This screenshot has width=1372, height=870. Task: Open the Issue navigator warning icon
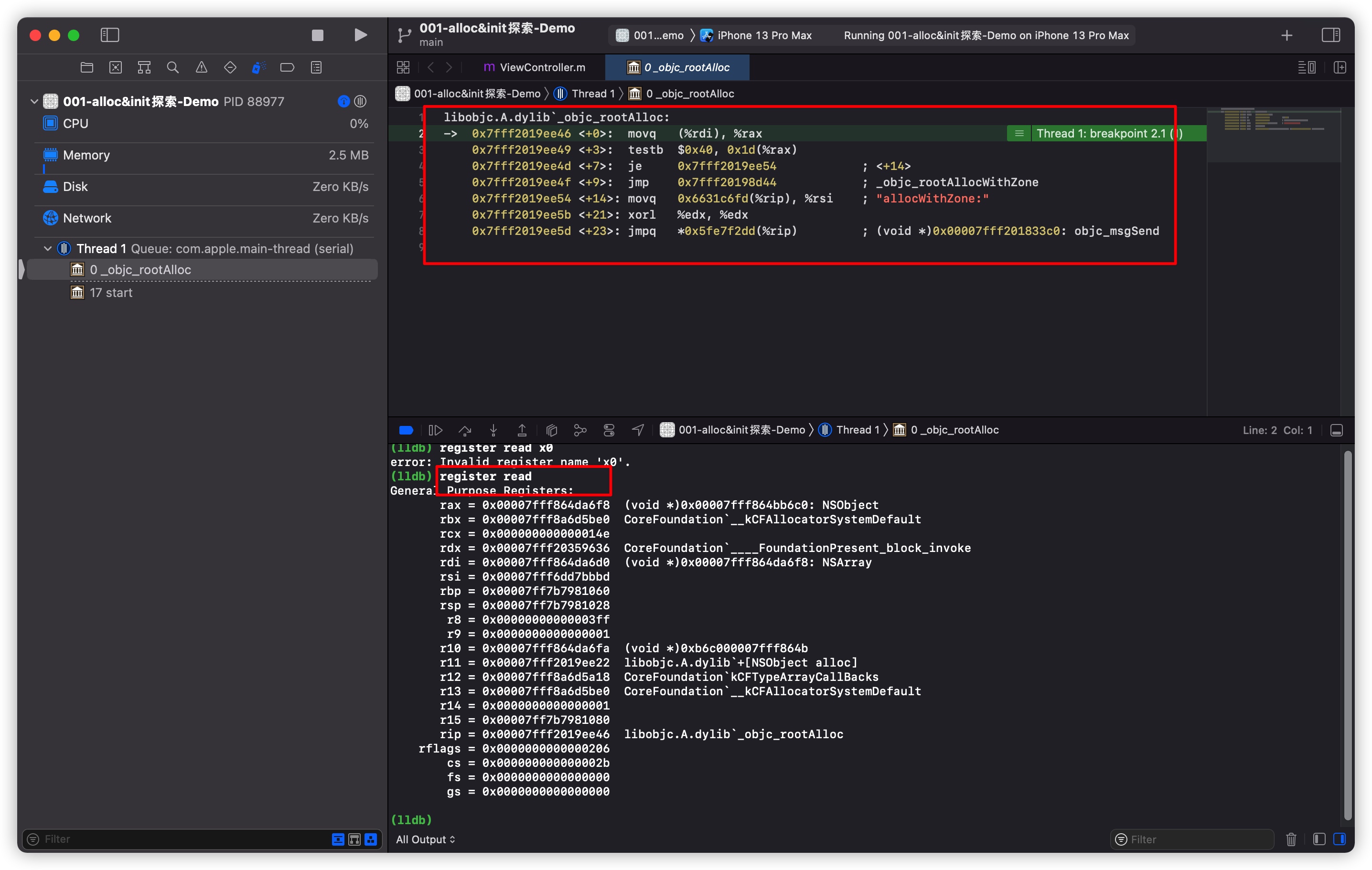click(201, 68)
